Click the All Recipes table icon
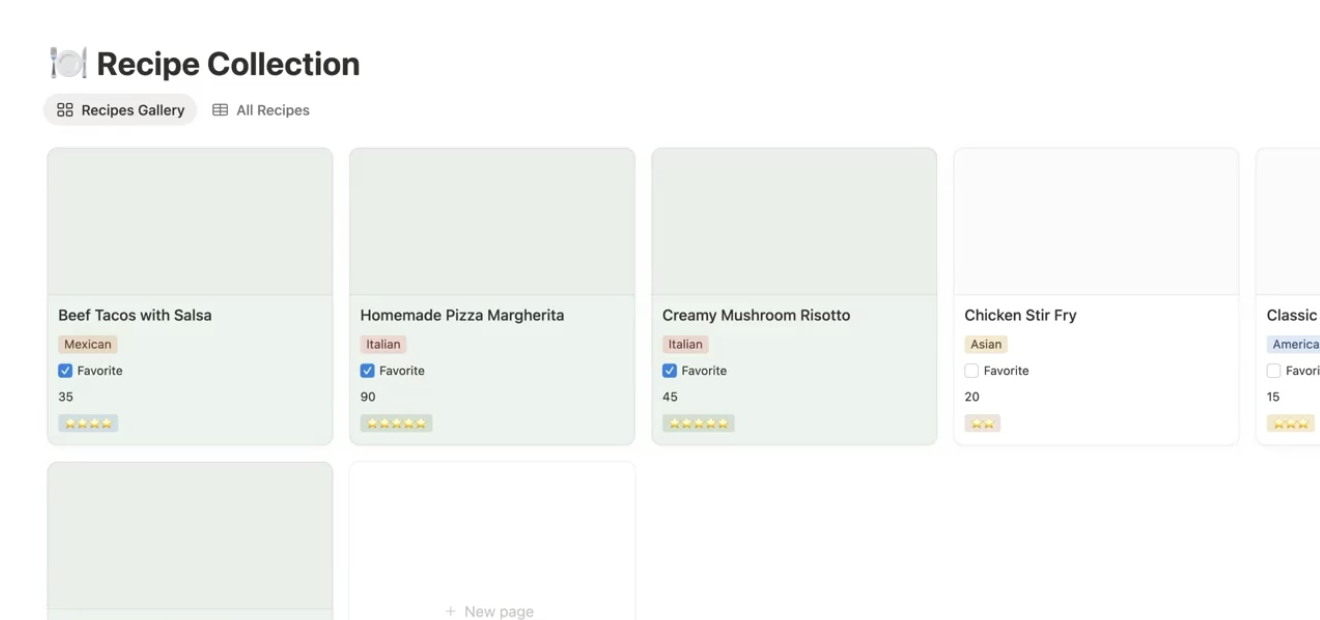 (x=220, y=110)
